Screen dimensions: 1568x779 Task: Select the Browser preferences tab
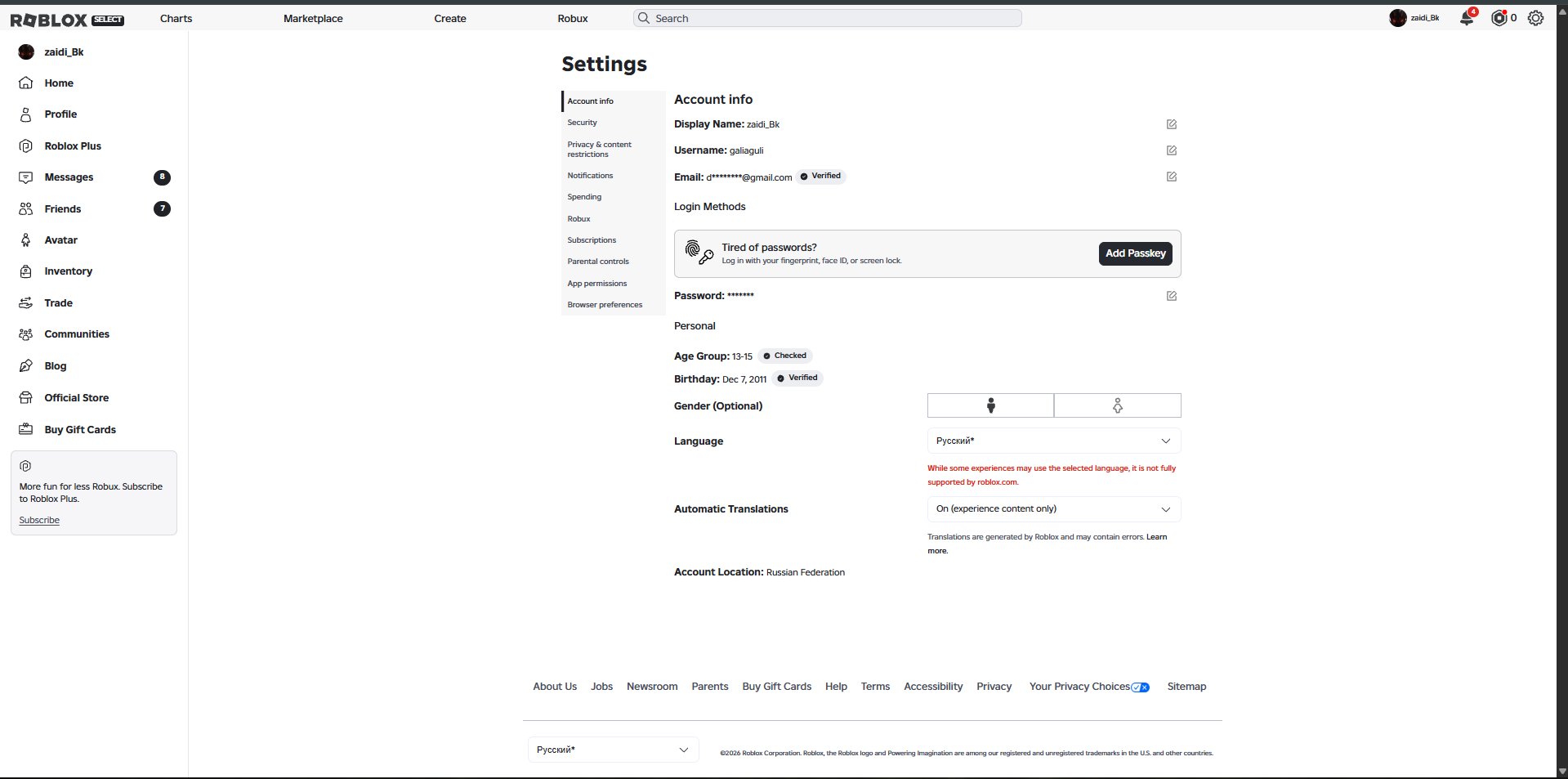click(614, 305)
